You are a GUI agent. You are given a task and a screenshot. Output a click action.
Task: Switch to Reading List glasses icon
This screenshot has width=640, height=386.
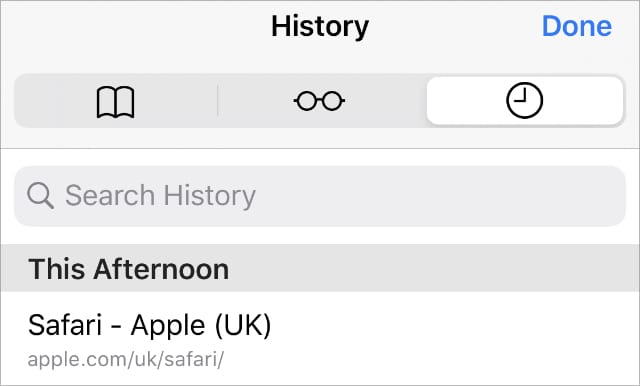point(320,101)
